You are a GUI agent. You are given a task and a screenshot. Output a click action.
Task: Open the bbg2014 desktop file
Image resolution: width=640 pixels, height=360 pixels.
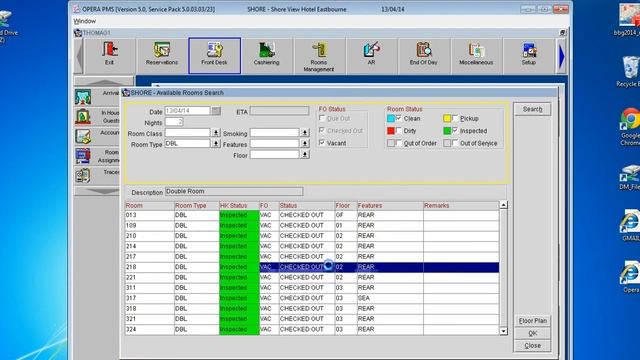(x=628, y=20)
